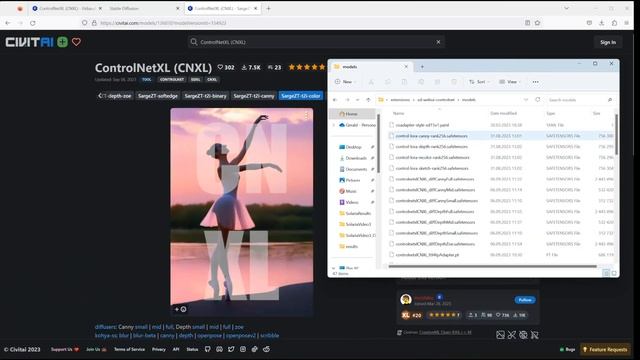This screenshot has height=360, width=640.
Task: Click the Civitai logo in the header
Action: click(29, 42)
